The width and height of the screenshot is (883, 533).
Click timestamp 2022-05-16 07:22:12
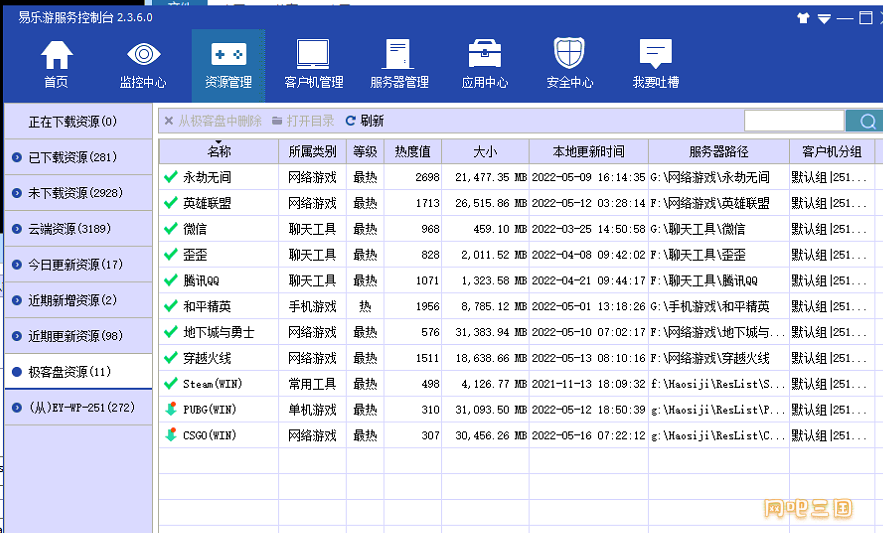[x=588, y=435]
